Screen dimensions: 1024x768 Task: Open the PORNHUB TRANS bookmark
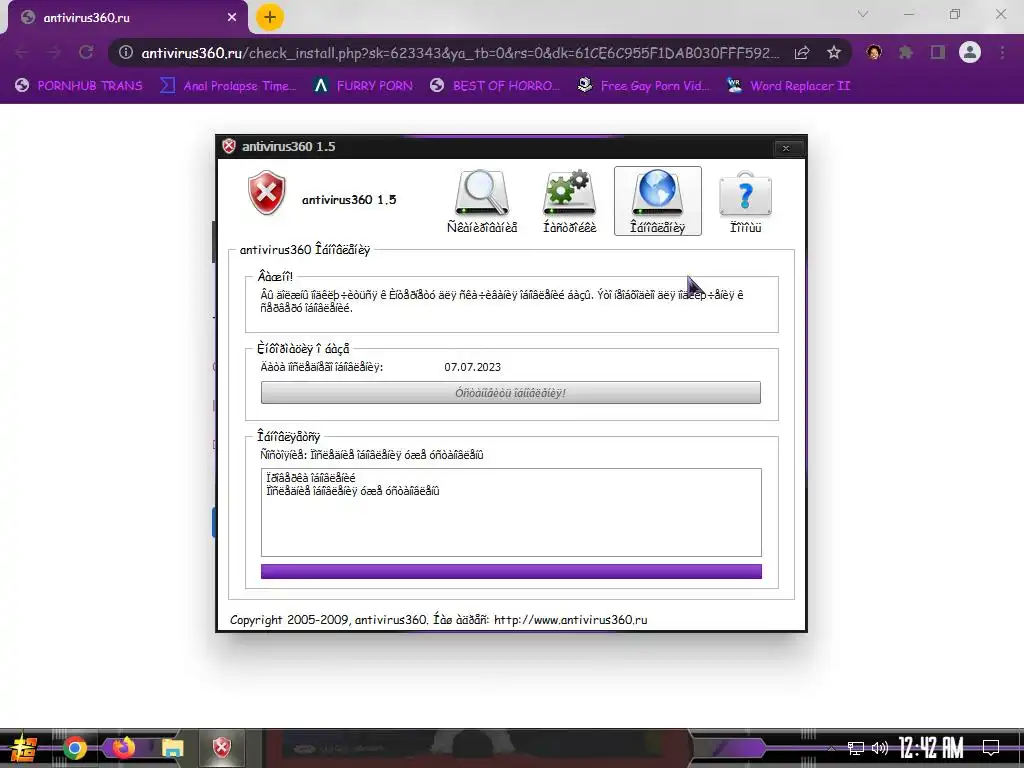coord(78,86)
